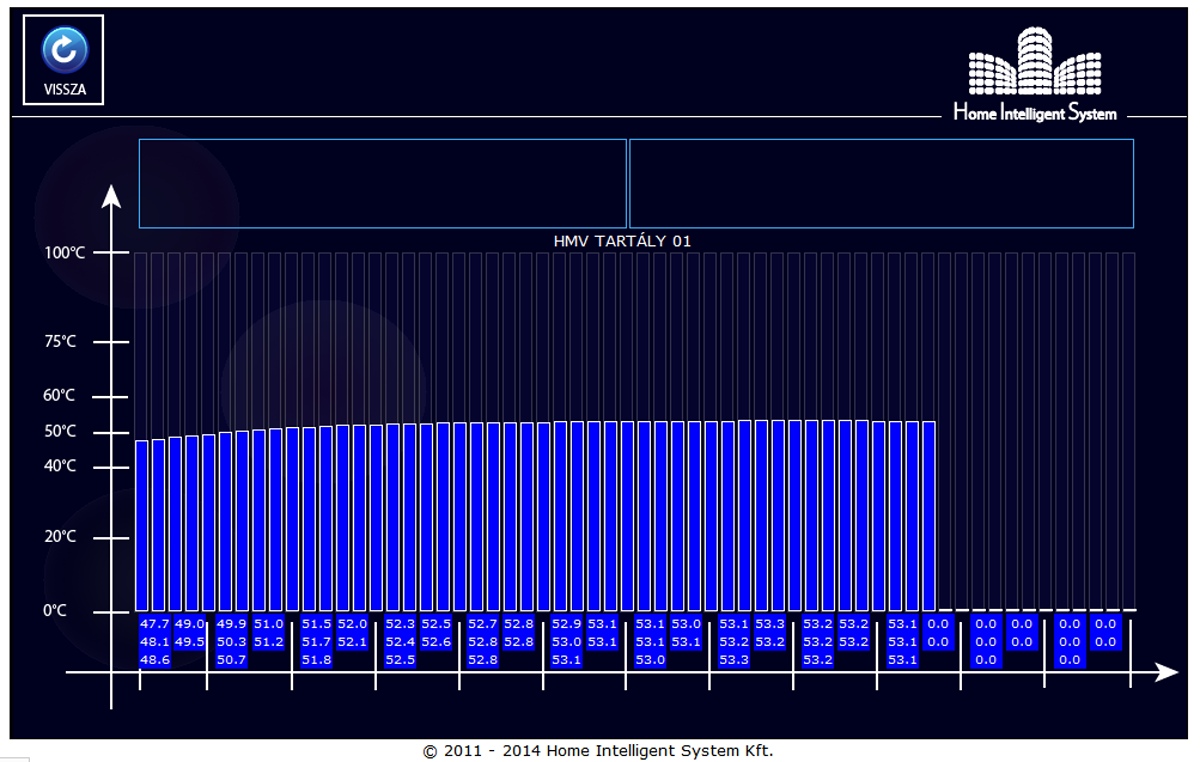Click the 52.9 temperature value label
Screen dimensions: 1200x762
click(566, 624)
